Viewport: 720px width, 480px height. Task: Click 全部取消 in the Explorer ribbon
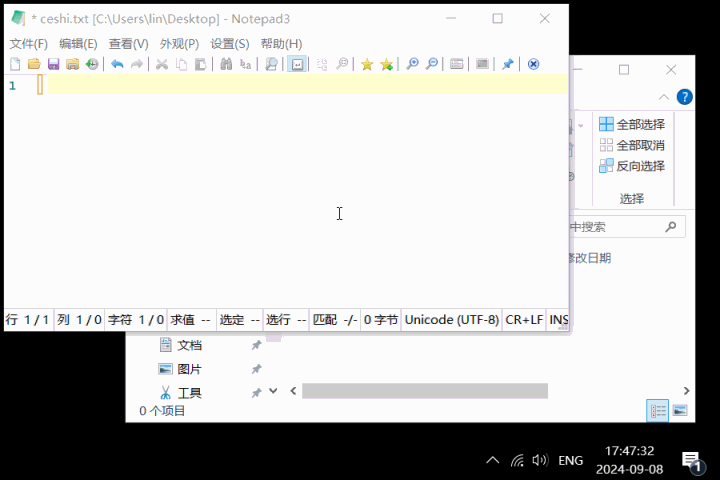tap(632, 145)
